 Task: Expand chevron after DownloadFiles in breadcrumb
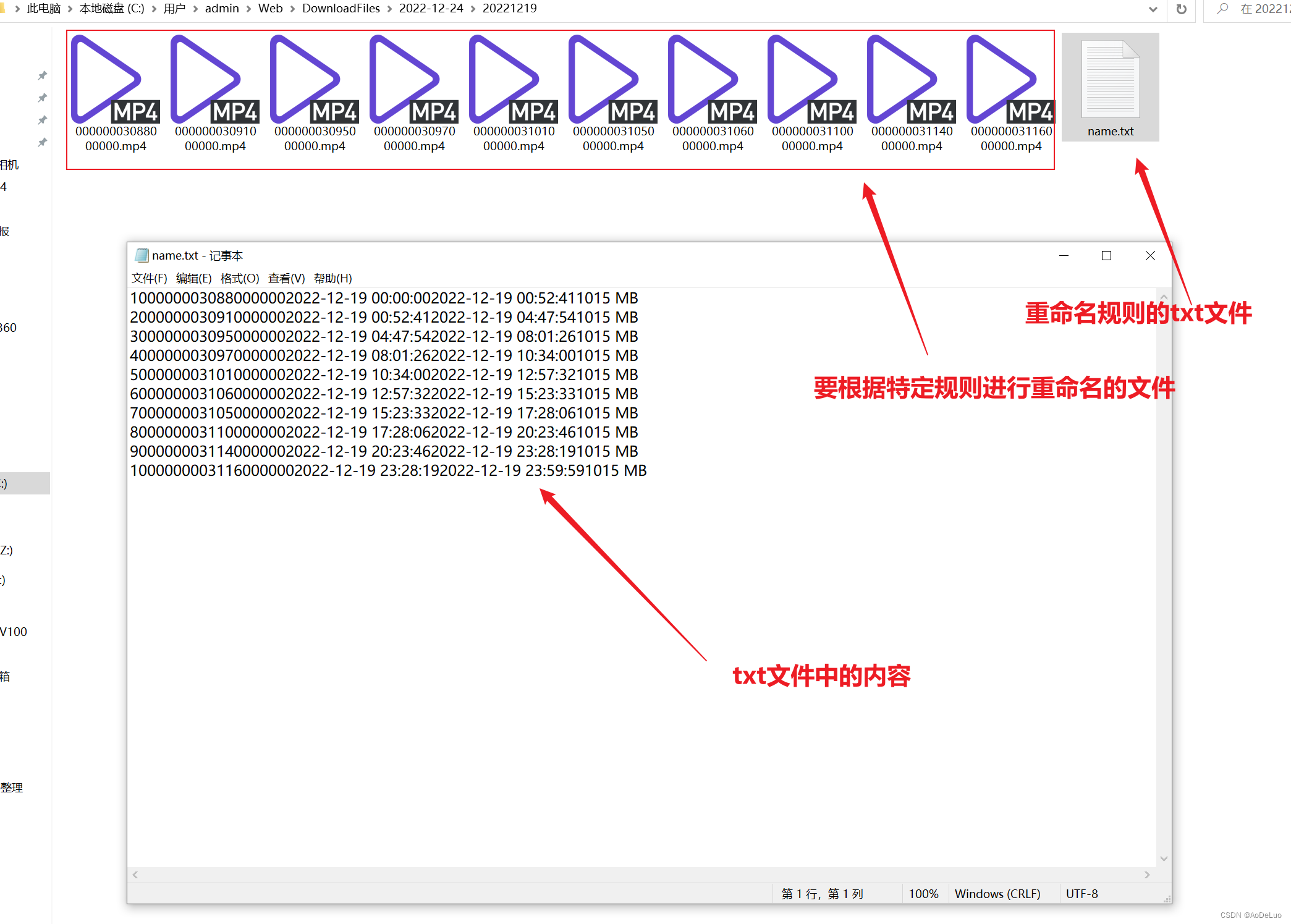pos(389,9)
